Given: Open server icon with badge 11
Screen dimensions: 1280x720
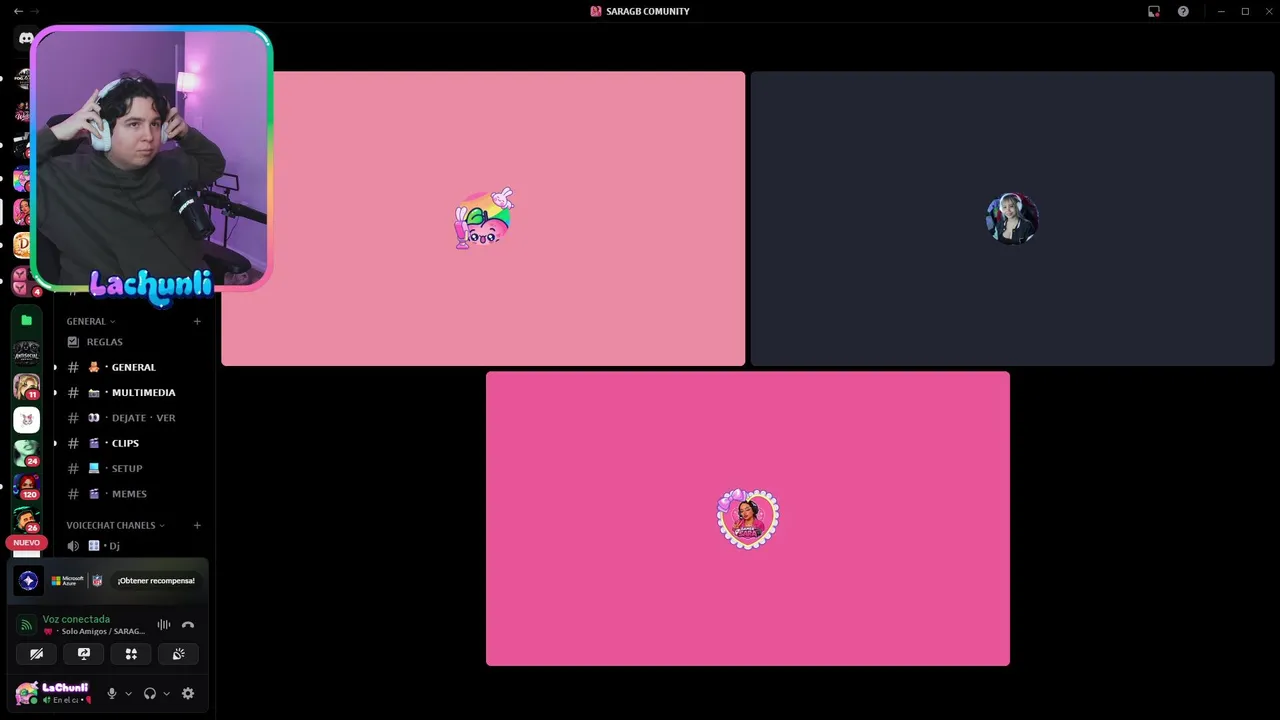Looking at the screenshot, I should tap(26, 386).
